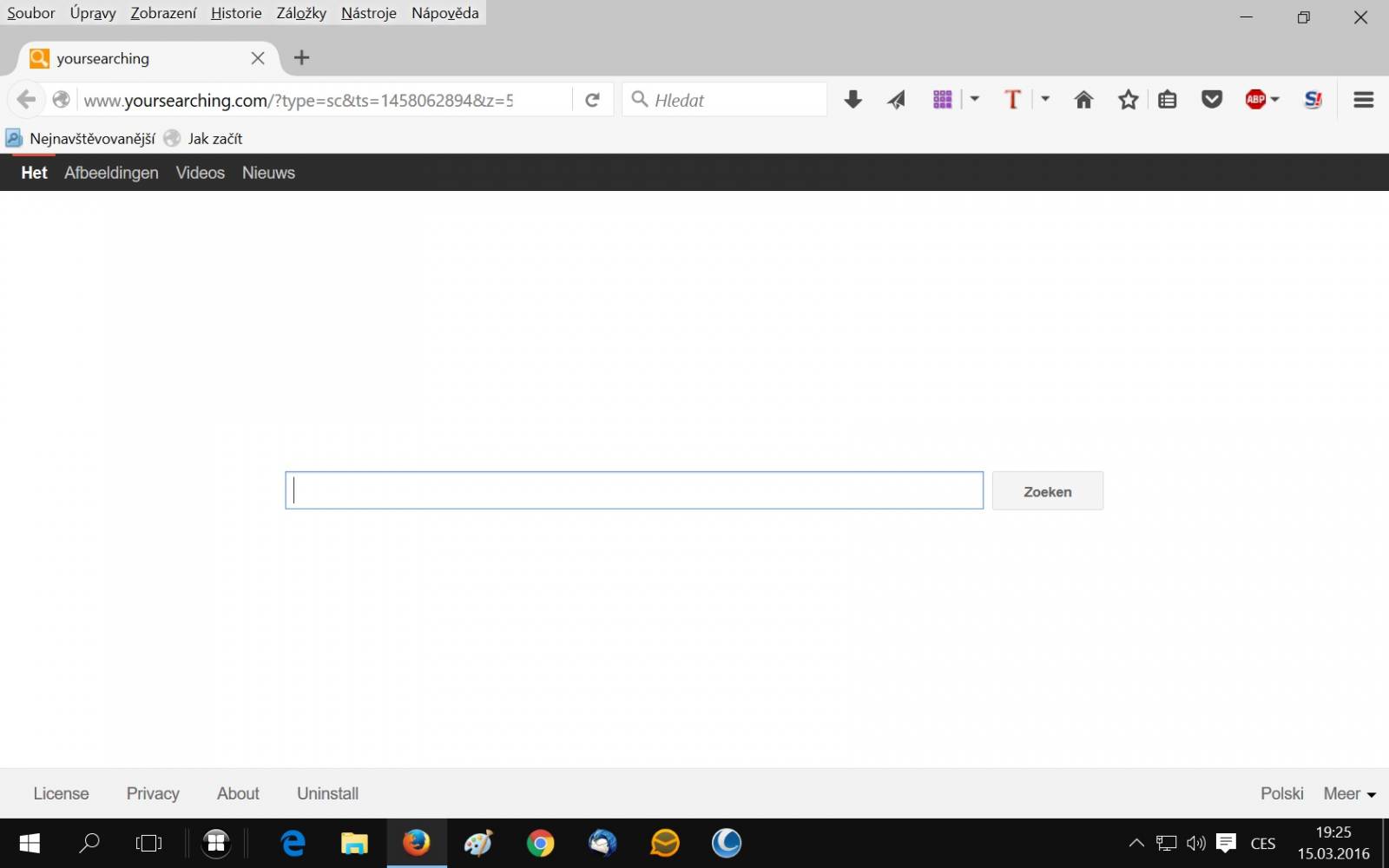Open the Historie menu
Screen dimensions: 1389x868
click(x=236, y=13)
